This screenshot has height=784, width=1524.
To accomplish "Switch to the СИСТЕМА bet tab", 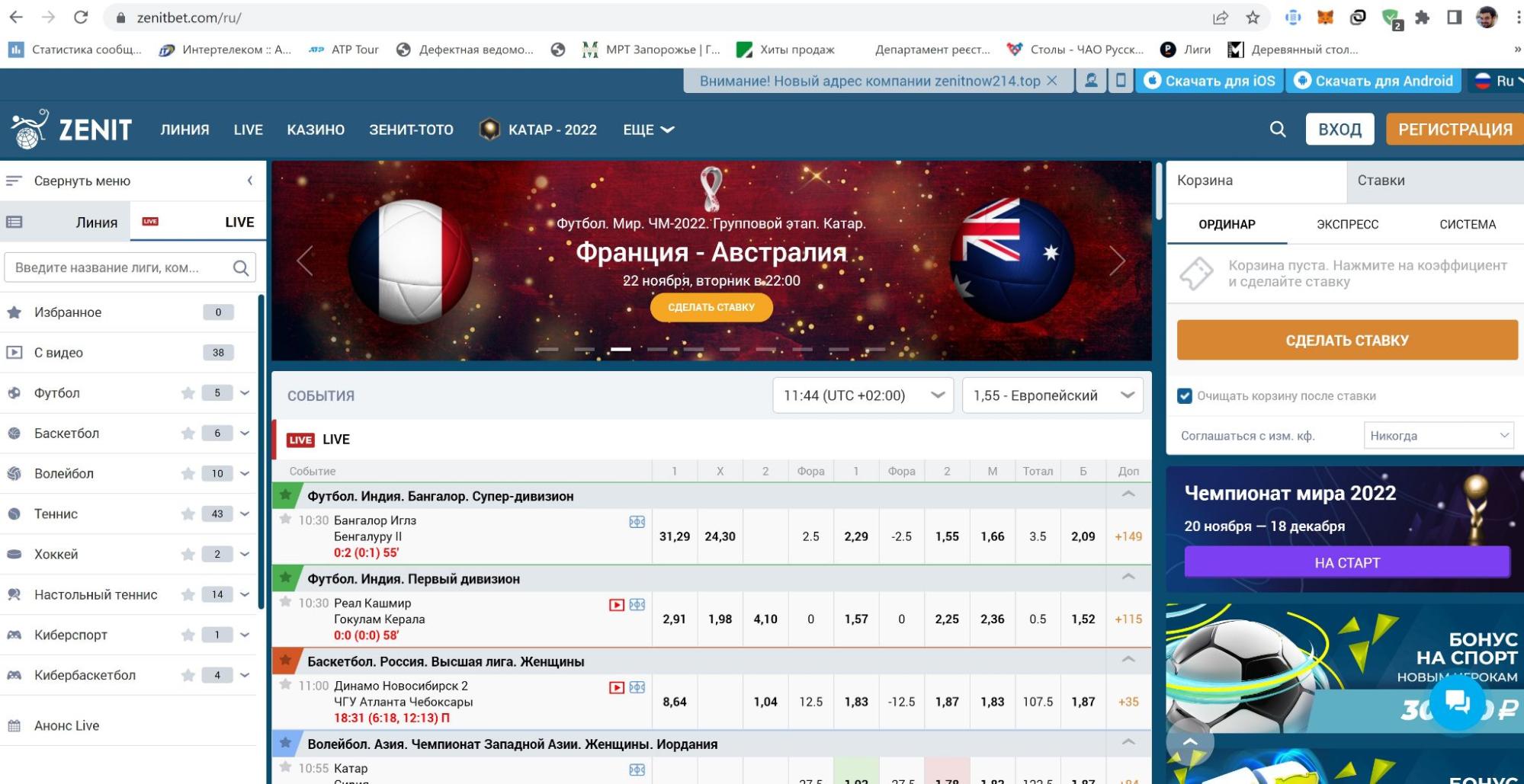I will 1467,224.
